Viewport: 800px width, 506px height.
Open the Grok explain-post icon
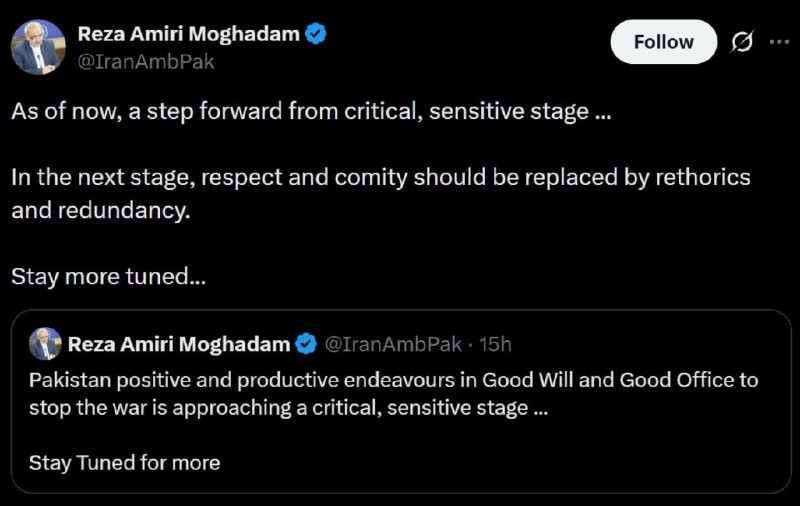742,42
